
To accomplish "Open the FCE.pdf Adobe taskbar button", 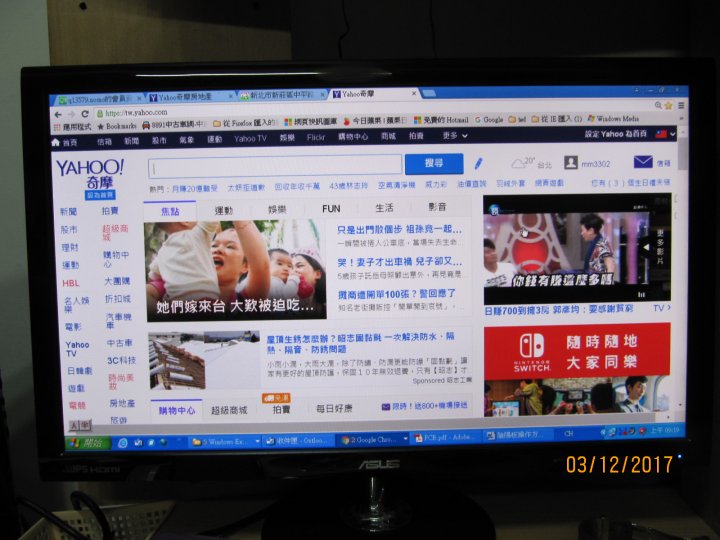I will click(x=444, y=438).
